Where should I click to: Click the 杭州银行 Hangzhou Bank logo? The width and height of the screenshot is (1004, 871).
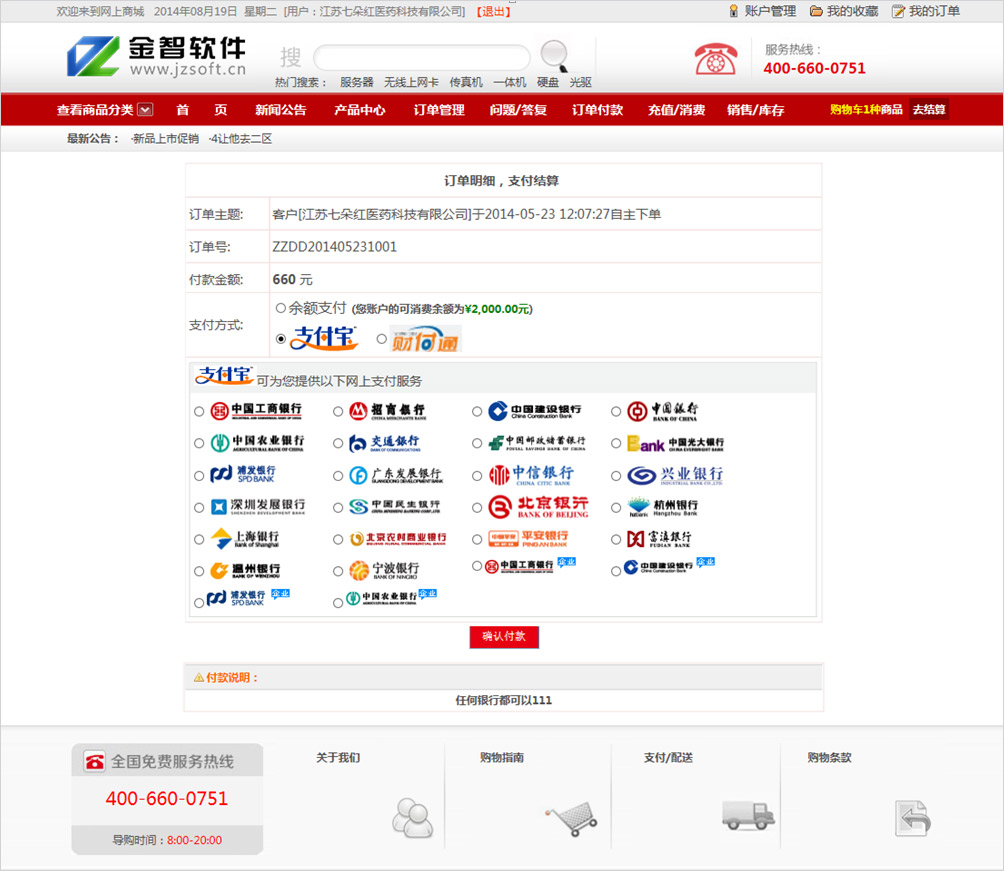pos(663,507)
